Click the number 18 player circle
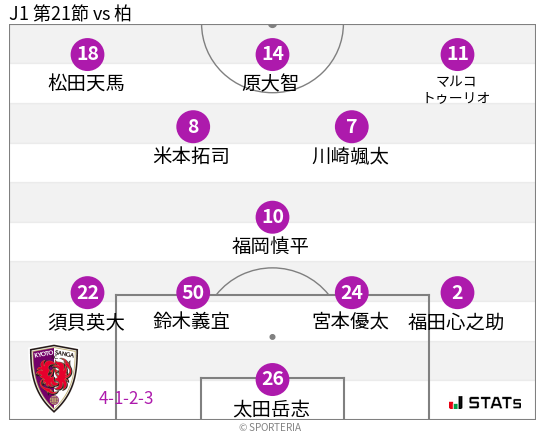Viewport: 545px width, 435px height. coord(88,54)
